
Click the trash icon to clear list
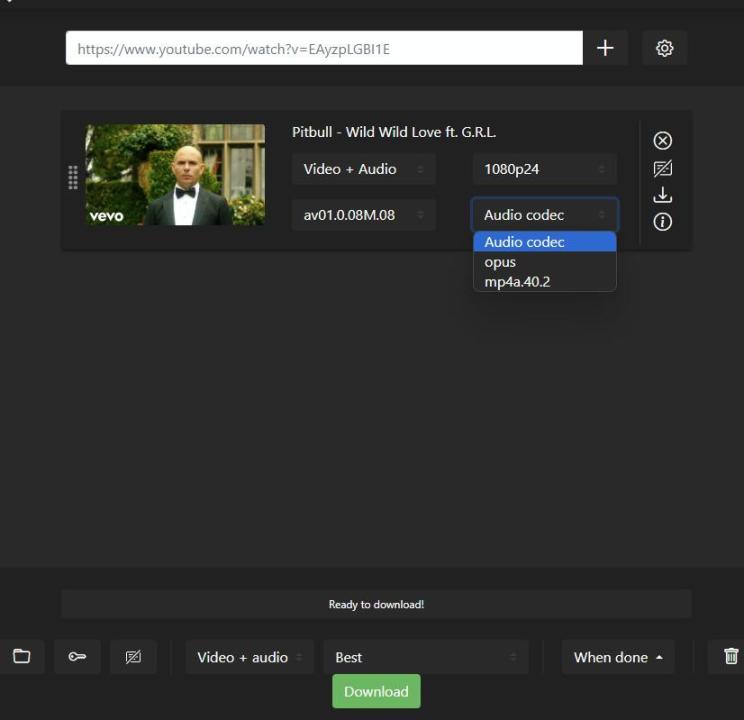(x=731, y=657)
